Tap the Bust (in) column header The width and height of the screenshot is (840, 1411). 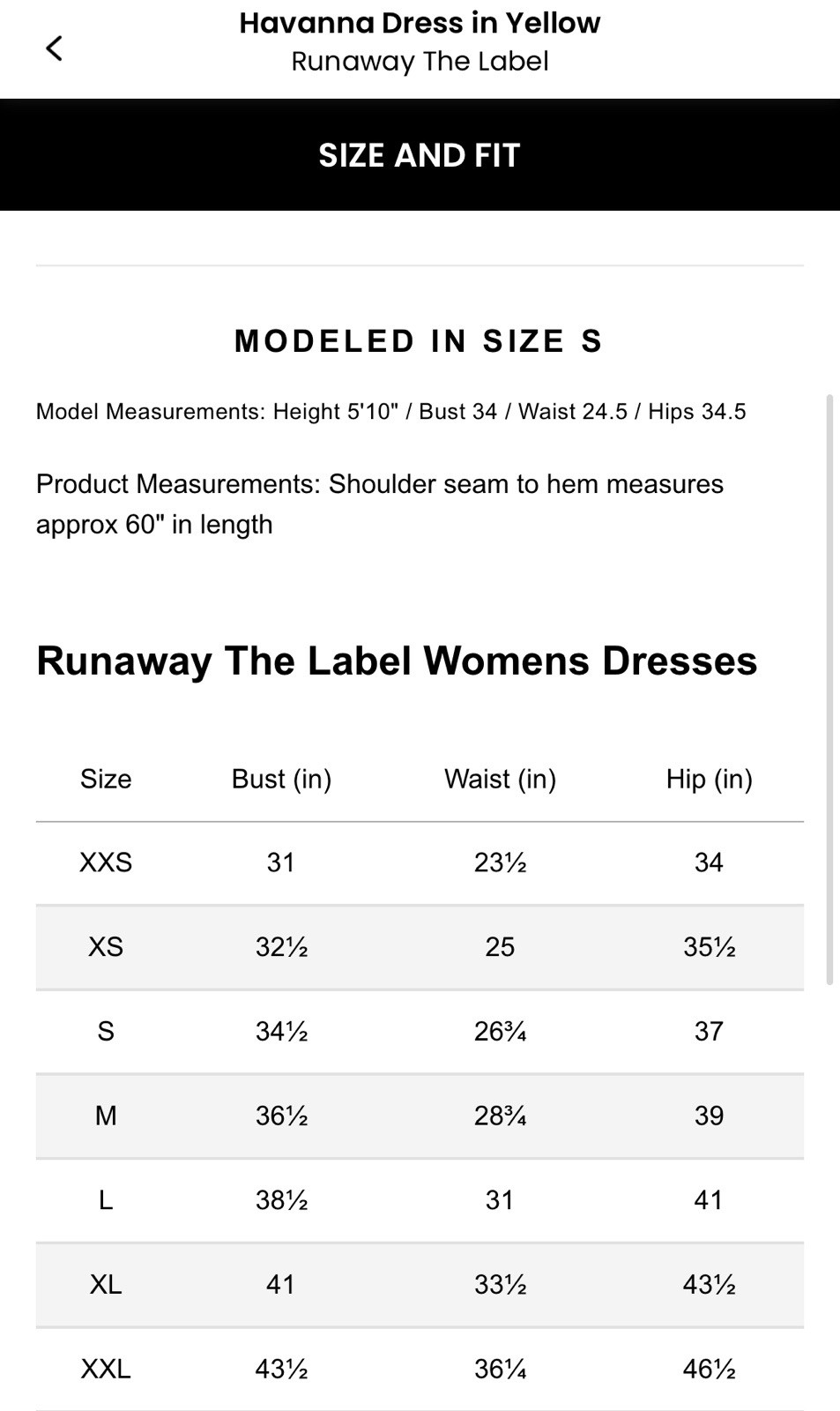(x=280, y=779)
